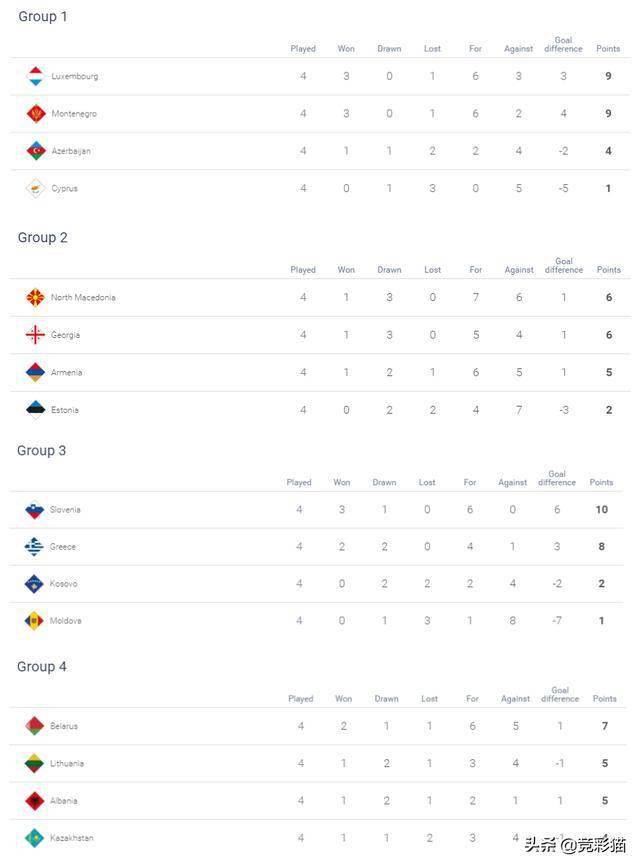Click Group 2 Points column header
The width and height of the screenshot is (640, 867).
(x=608, y=270)
